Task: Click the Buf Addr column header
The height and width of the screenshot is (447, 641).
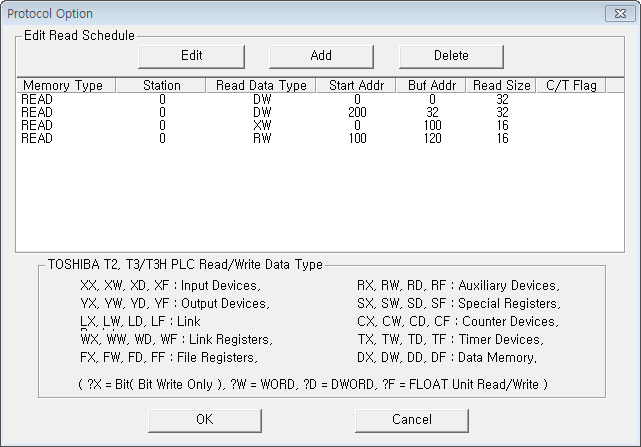Action: point(431,85)
